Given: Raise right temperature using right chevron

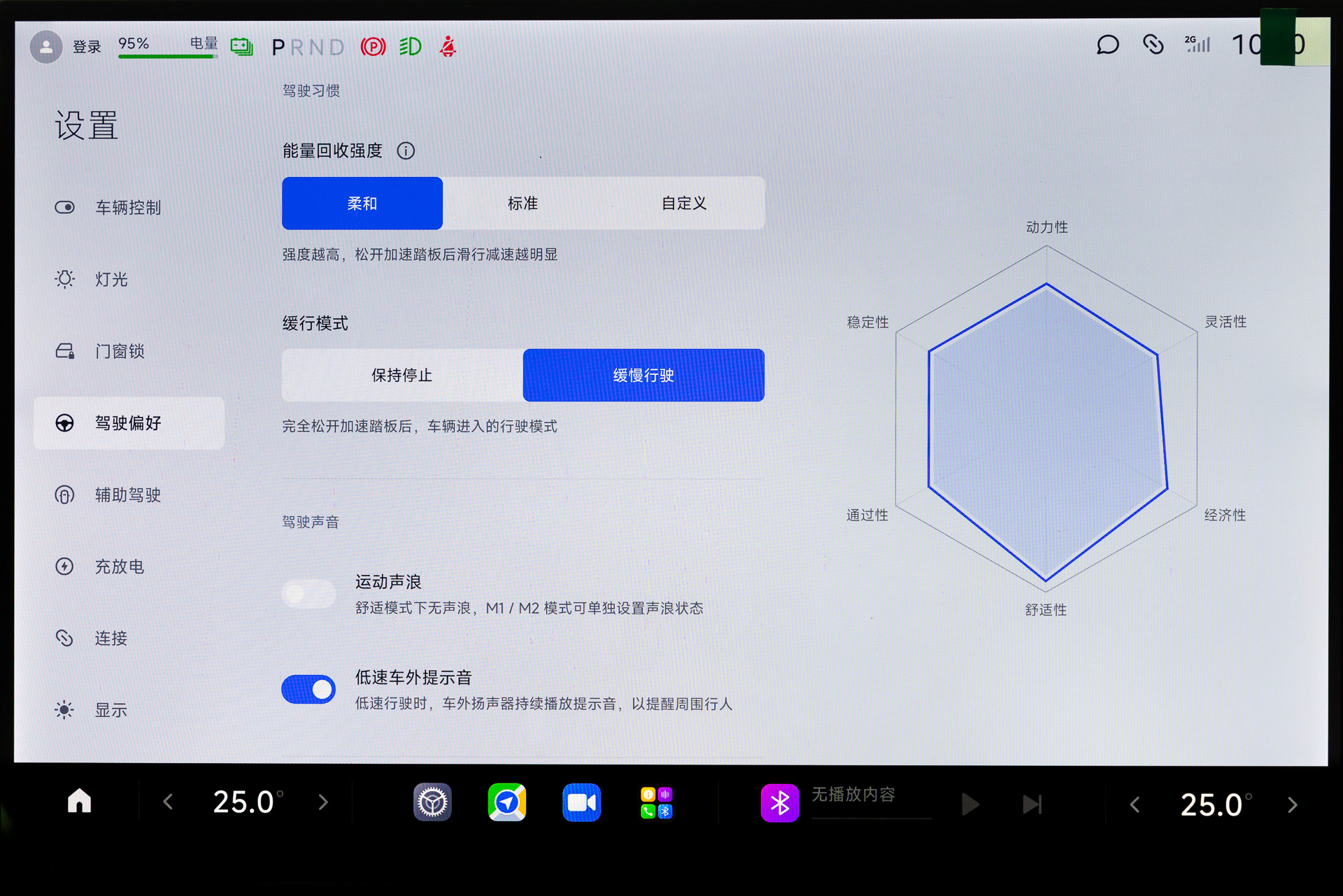Looking at the screenshot, I should click(1292, 805).
